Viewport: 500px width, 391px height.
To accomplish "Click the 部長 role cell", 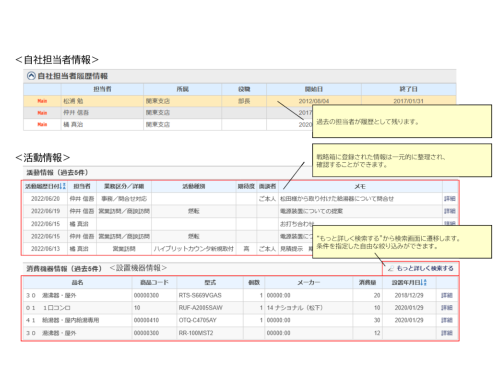I will point(244,101).
